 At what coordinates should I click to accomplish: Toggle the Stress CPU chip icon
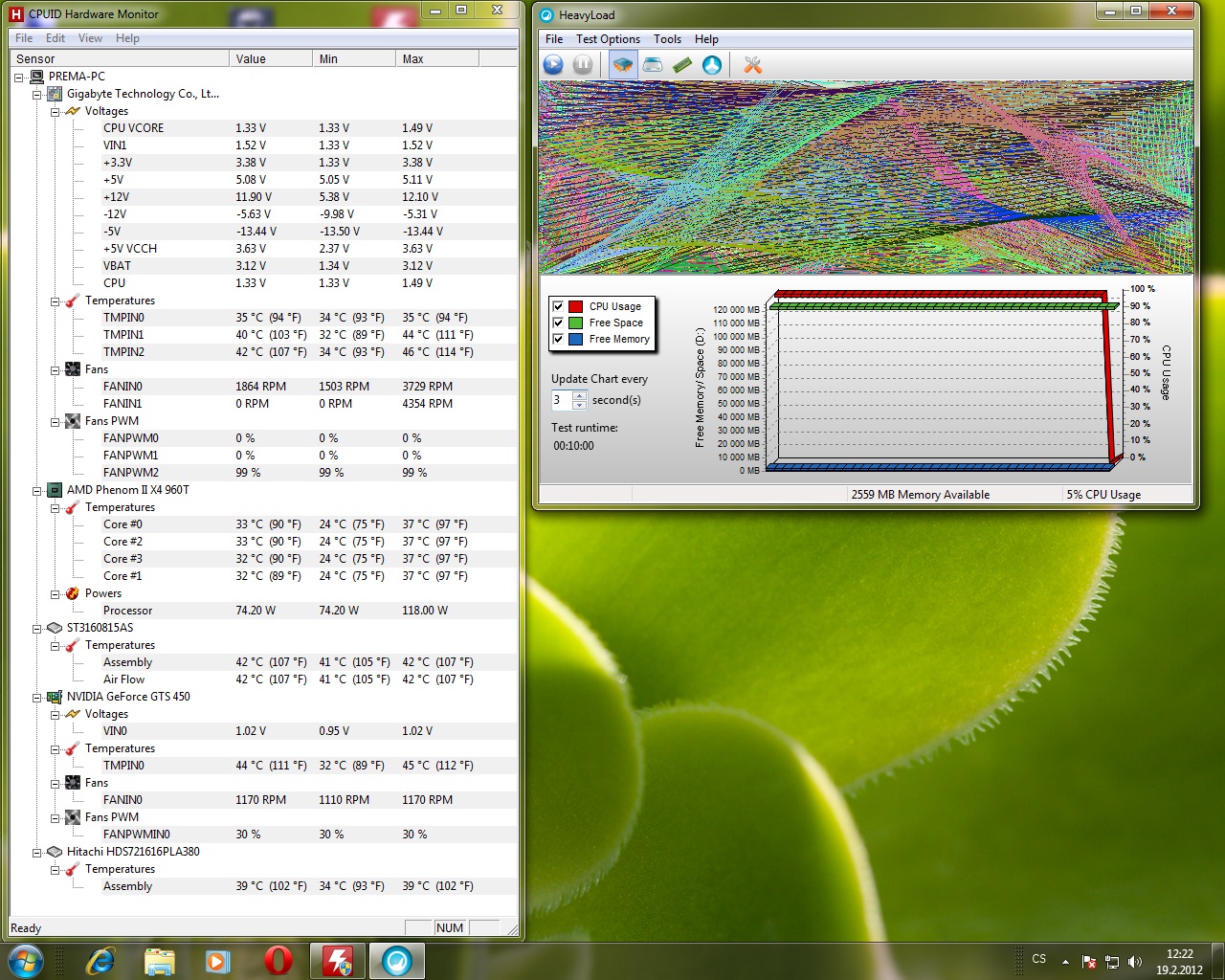pyautogui.click(x=623, y=64)
